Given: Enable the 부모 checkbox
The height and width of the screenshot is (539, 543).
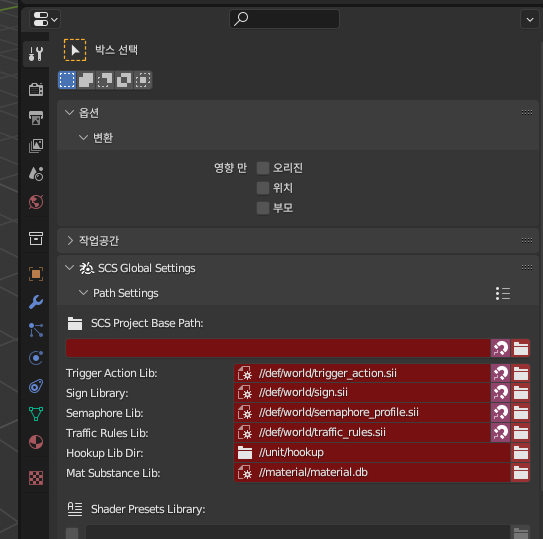Looking at the screenshot, I should pyautogui.click(x=263, y=208).
